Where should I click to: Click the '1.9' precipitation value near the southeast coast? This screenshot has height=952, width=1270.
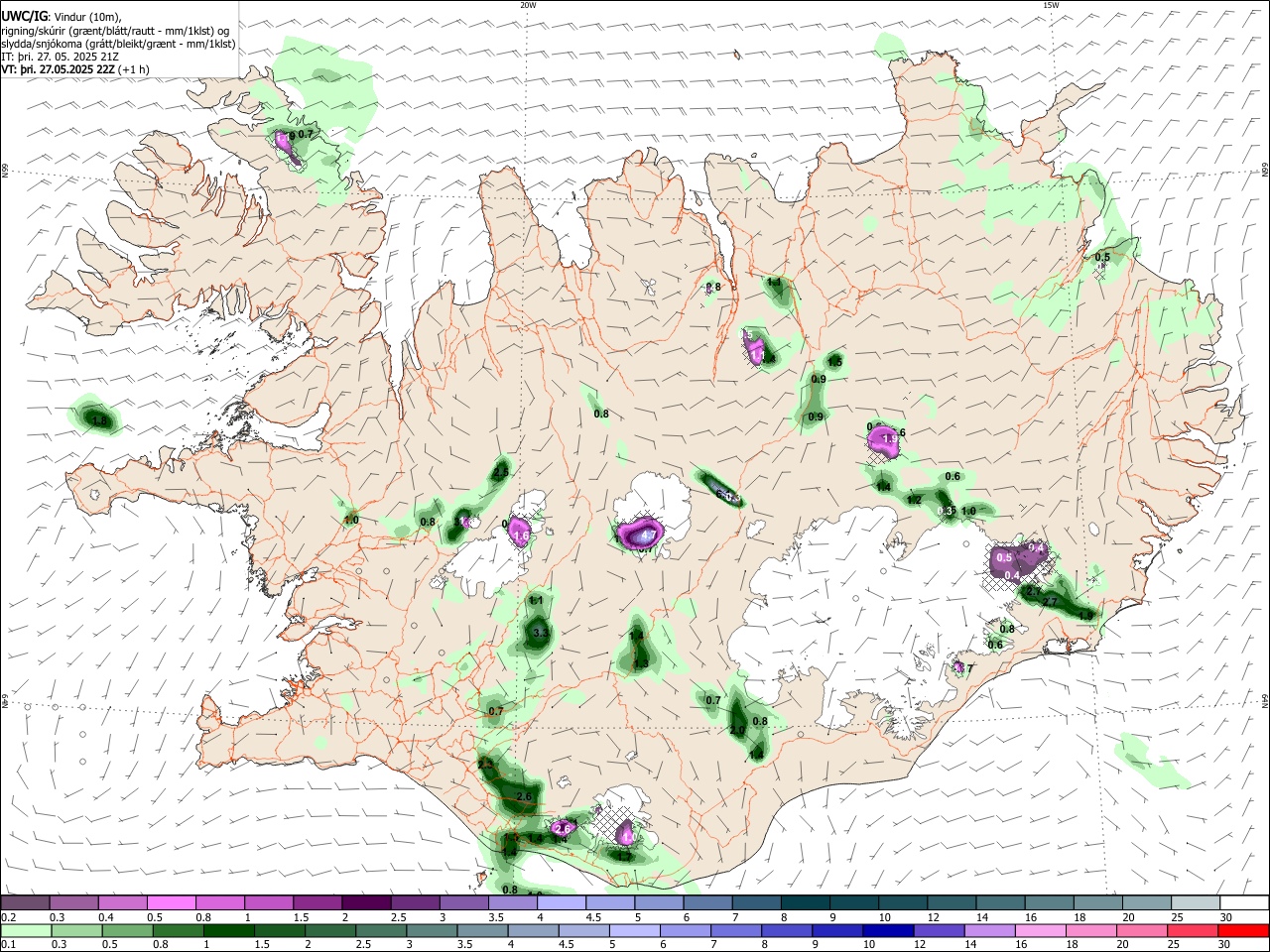(1085, 616)
